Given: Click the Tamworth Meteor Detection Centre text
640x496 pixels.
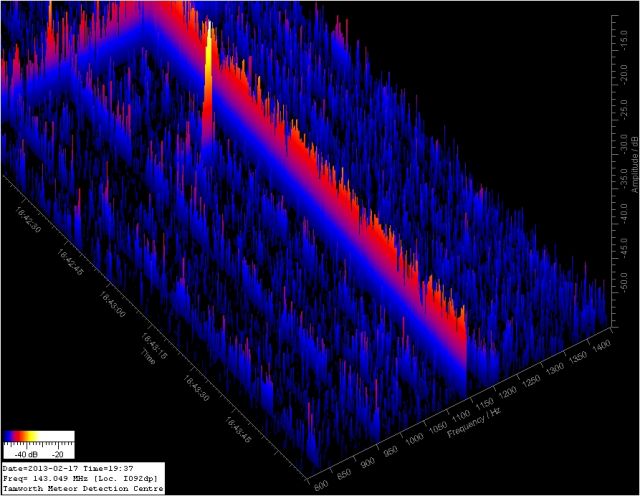Looking at the screenshot, I should (x=83, y=488).
